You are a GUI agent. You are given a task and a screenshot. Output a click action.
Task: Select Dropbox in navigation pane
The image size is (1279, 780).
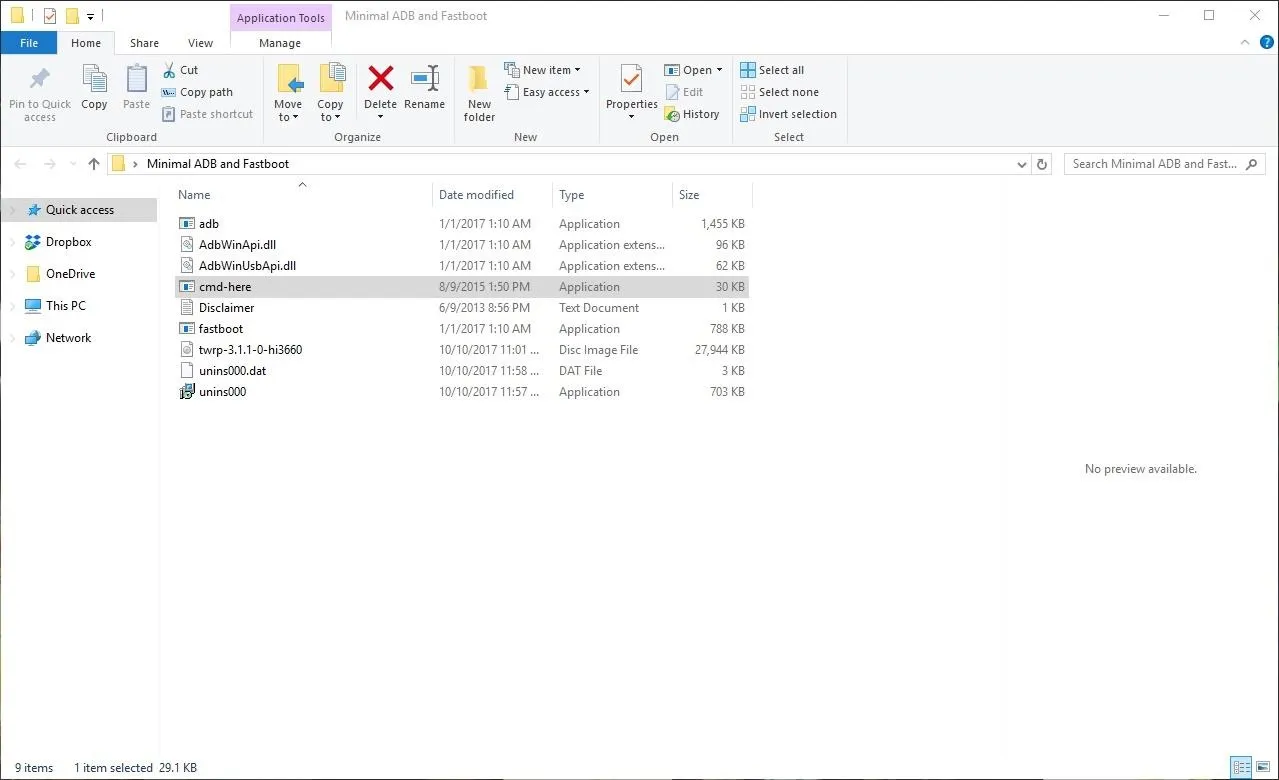(x=69, y=242)
